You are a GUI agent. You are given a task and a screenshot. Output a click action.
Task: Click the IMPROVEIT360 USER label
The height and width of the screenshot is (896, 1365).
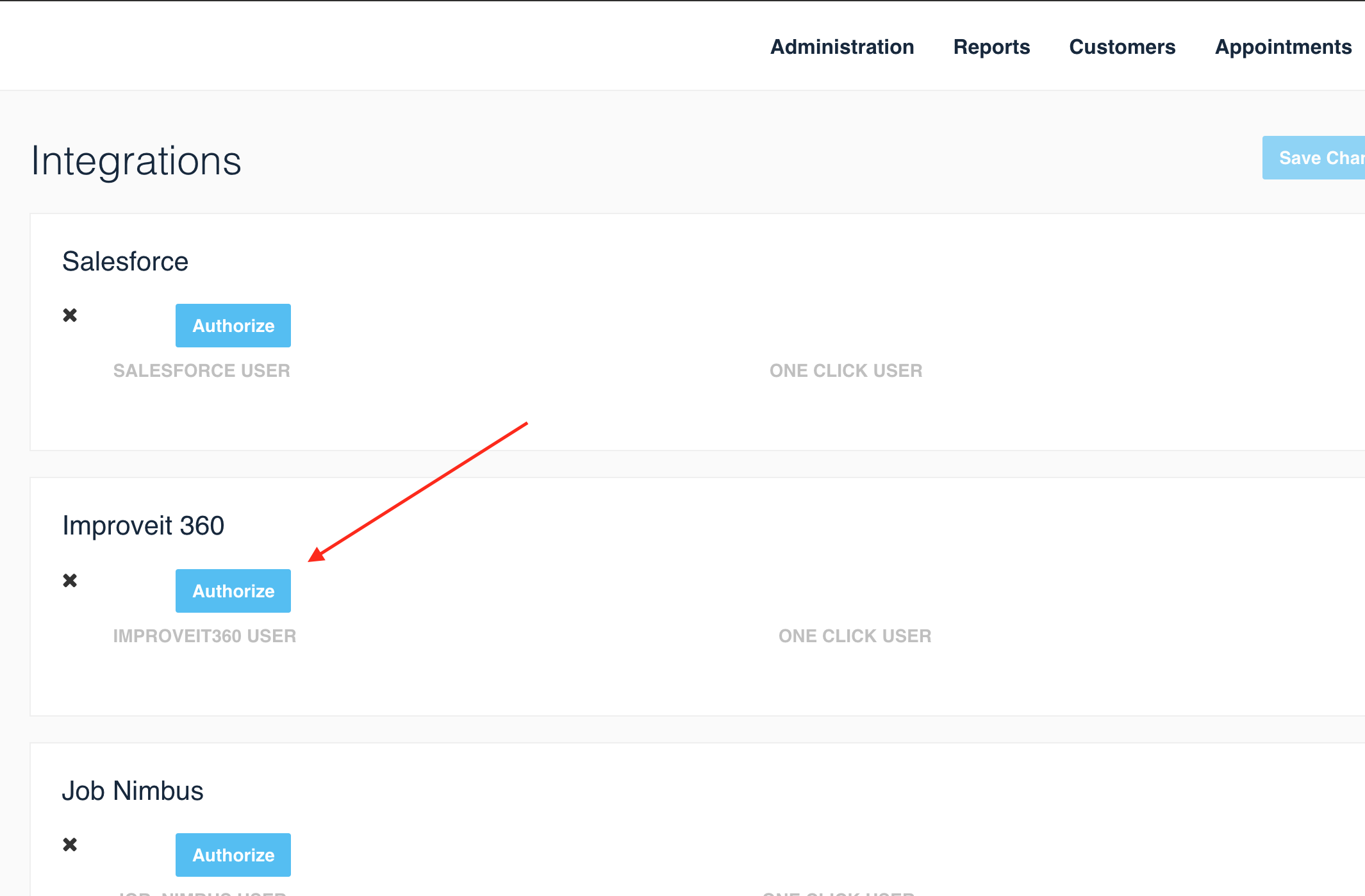tap(204, 636)
